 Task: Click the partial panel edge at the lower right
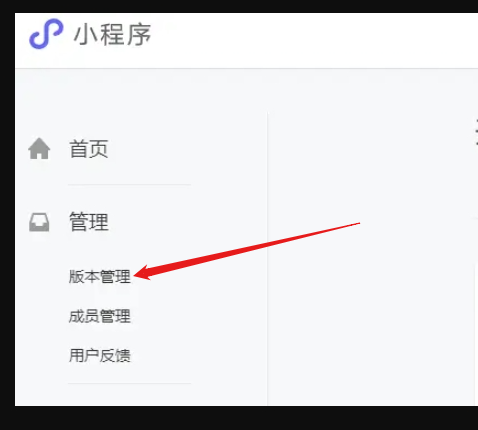tap(476, 333)
